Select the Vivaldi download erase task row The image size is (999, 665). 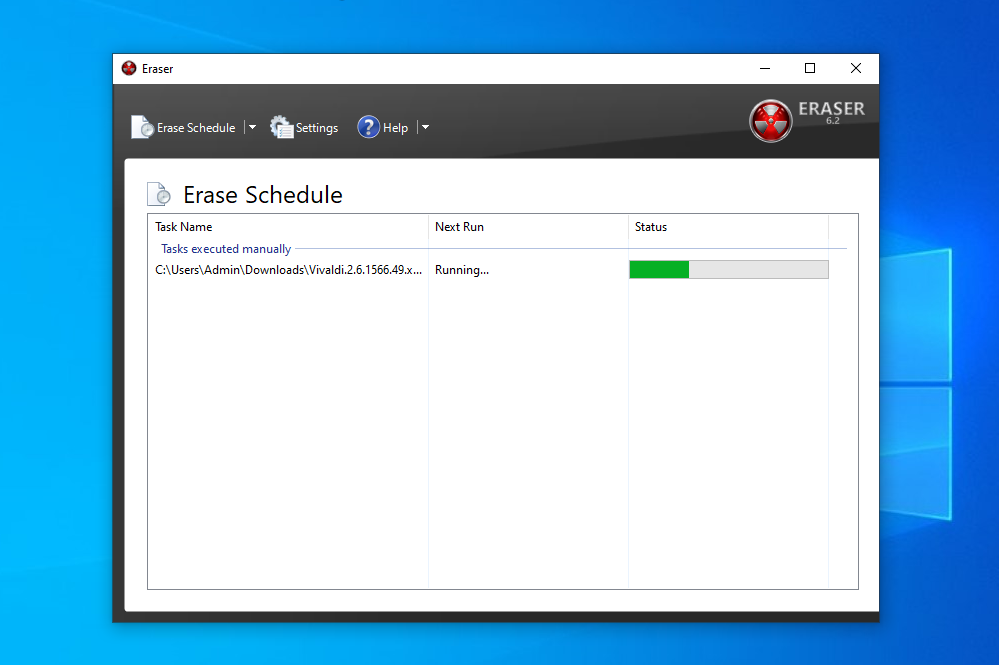288,270
